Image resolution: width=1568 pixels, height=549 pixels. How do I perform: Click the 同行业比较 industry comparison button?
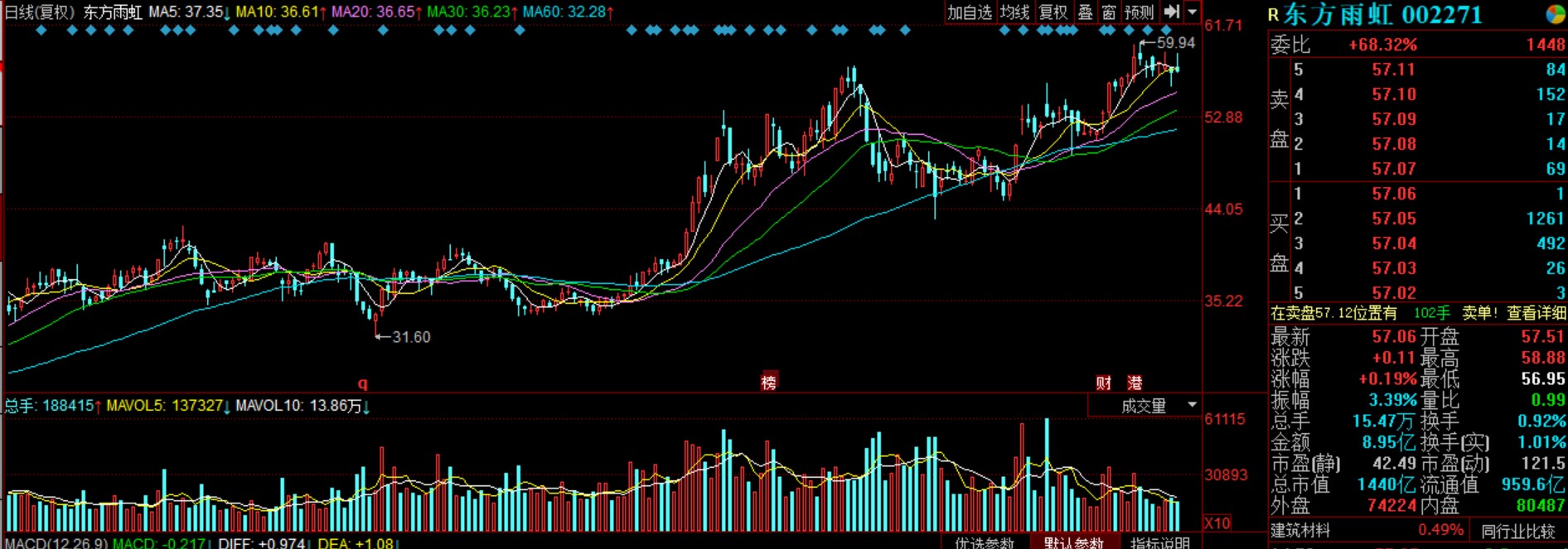1518,531
